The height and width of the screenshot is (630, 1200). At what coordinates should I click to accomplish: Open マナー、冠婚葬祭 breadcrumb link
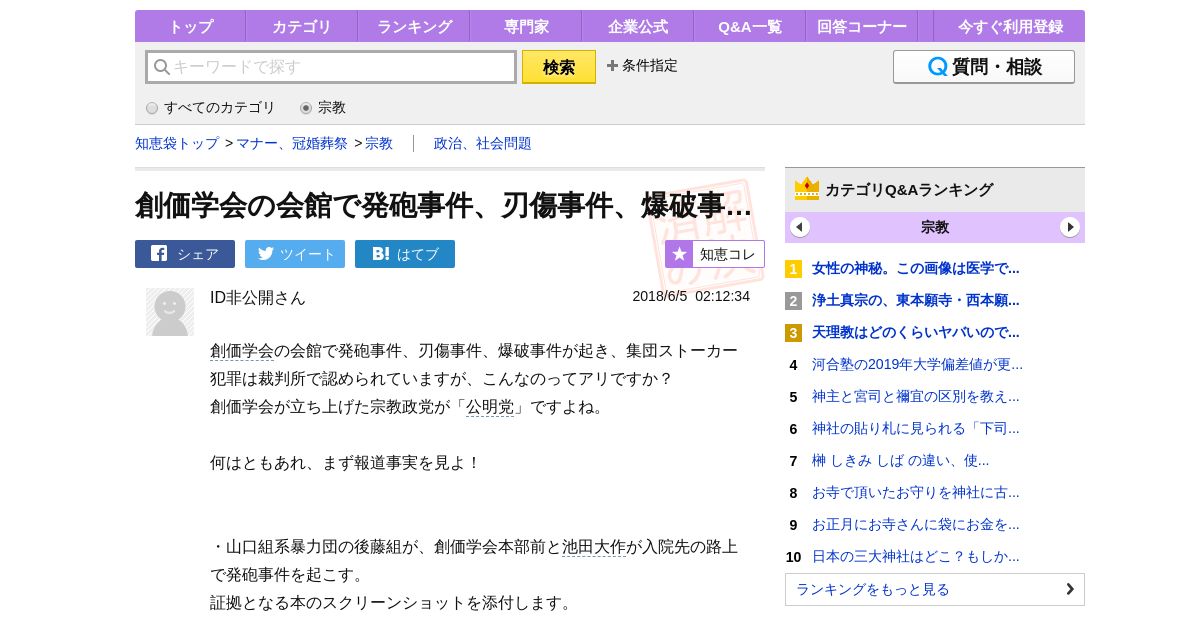pyautogui.click(x=292, y=144)
